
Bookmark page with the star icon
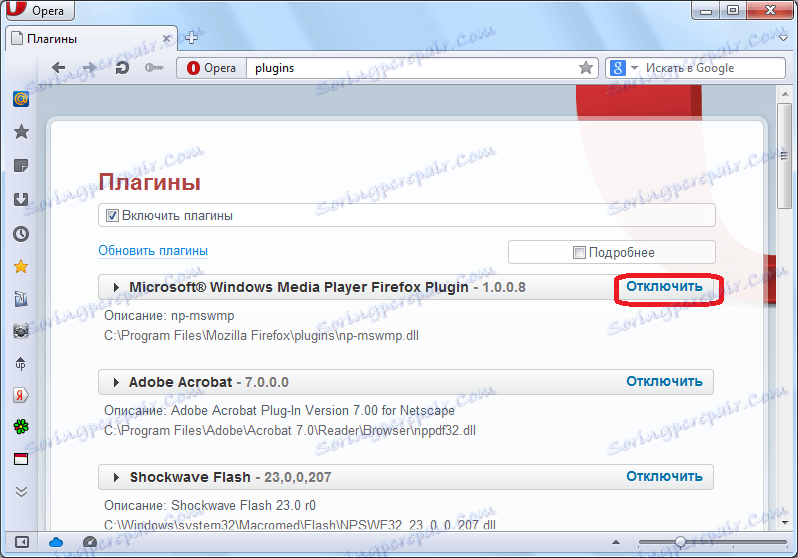tap(586, 68)
